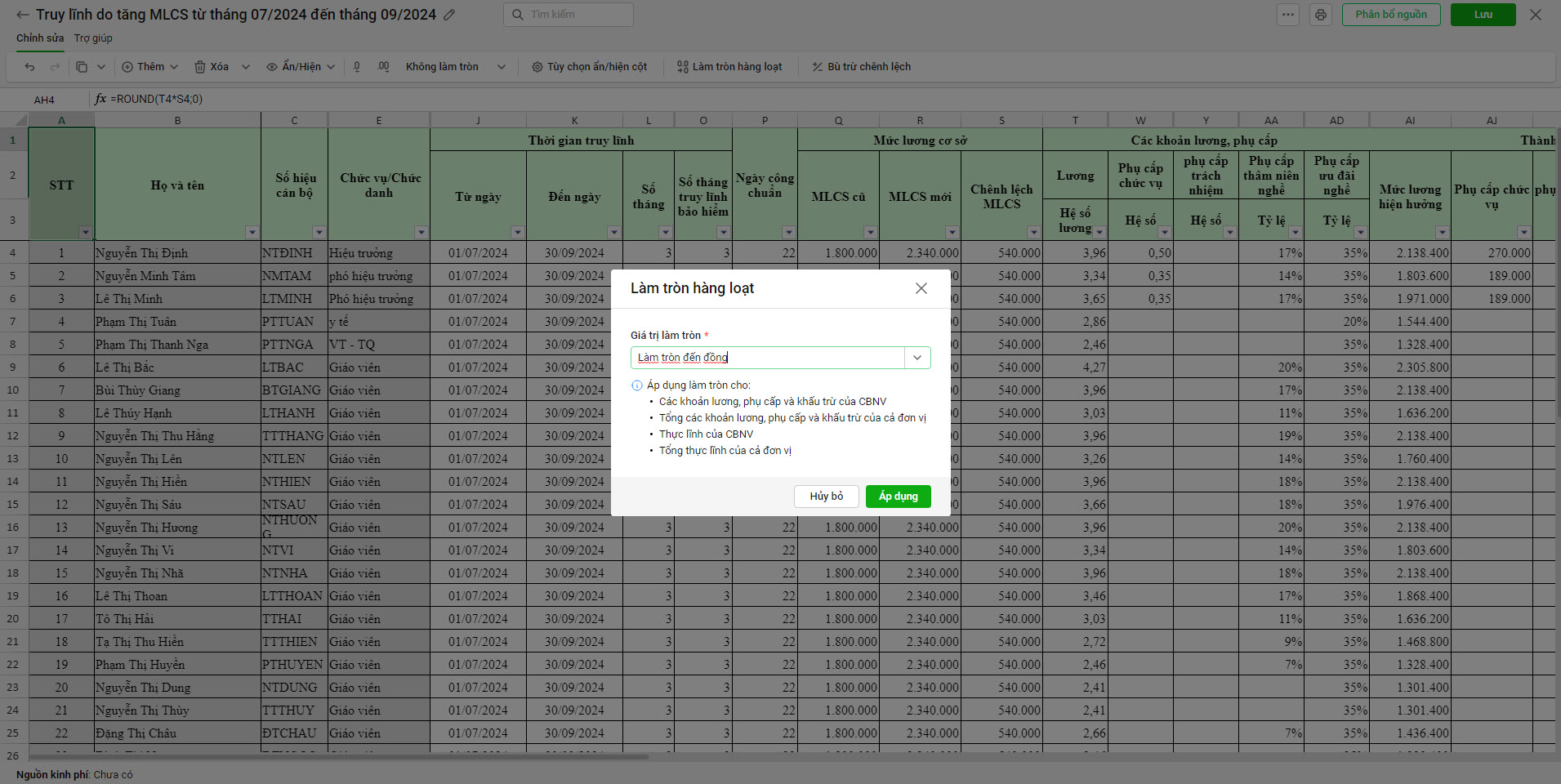The width and height of the screenshot is (1561, 784).
Task: Click the pencil icon to rename the title
Action: coord(449,15)
